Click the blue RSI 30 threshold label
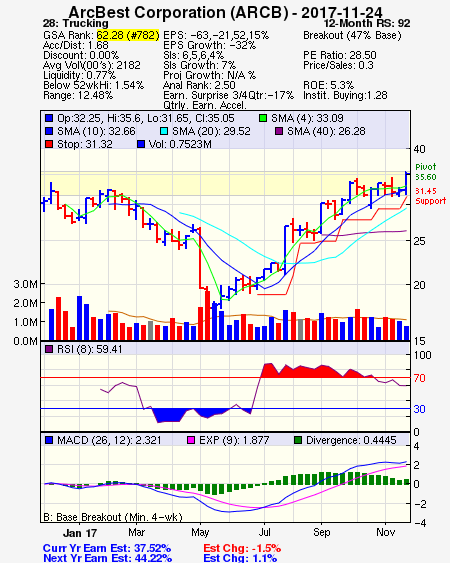The image size is (450, 563). tap(419, 409)
